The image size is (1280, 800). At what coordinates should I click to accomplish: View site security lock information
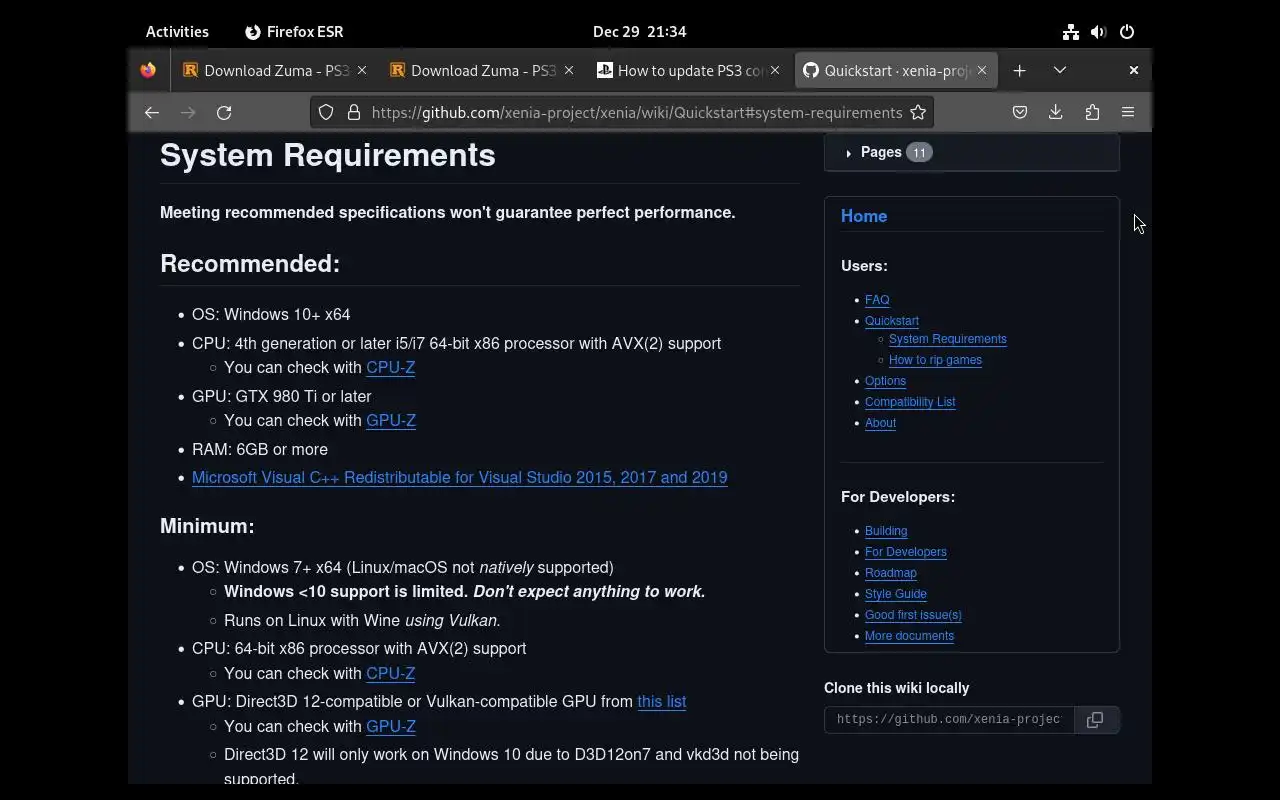tap(353, 113)
